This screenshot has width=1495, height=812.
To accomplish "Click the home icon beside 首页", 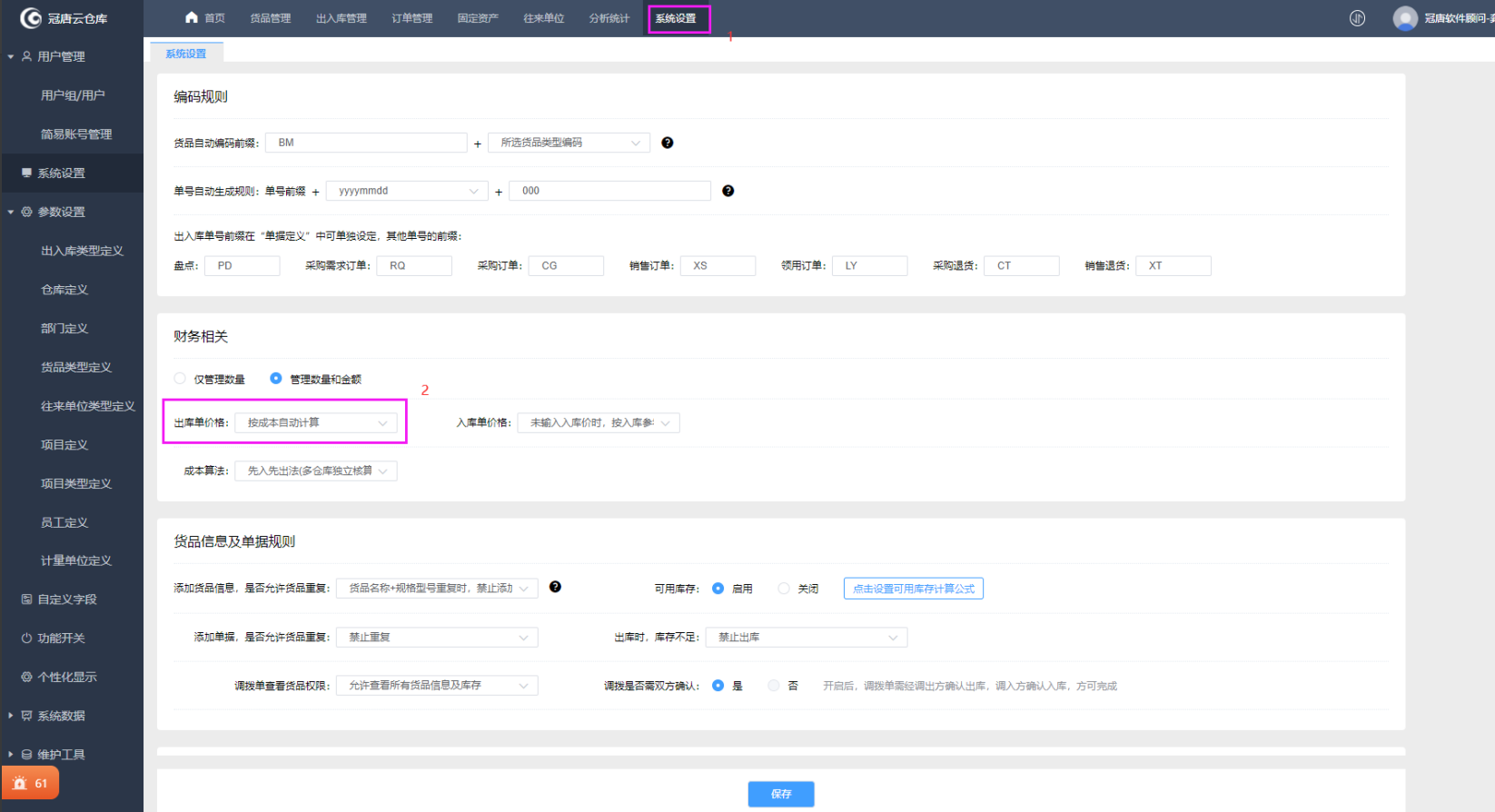I will 191,17.
